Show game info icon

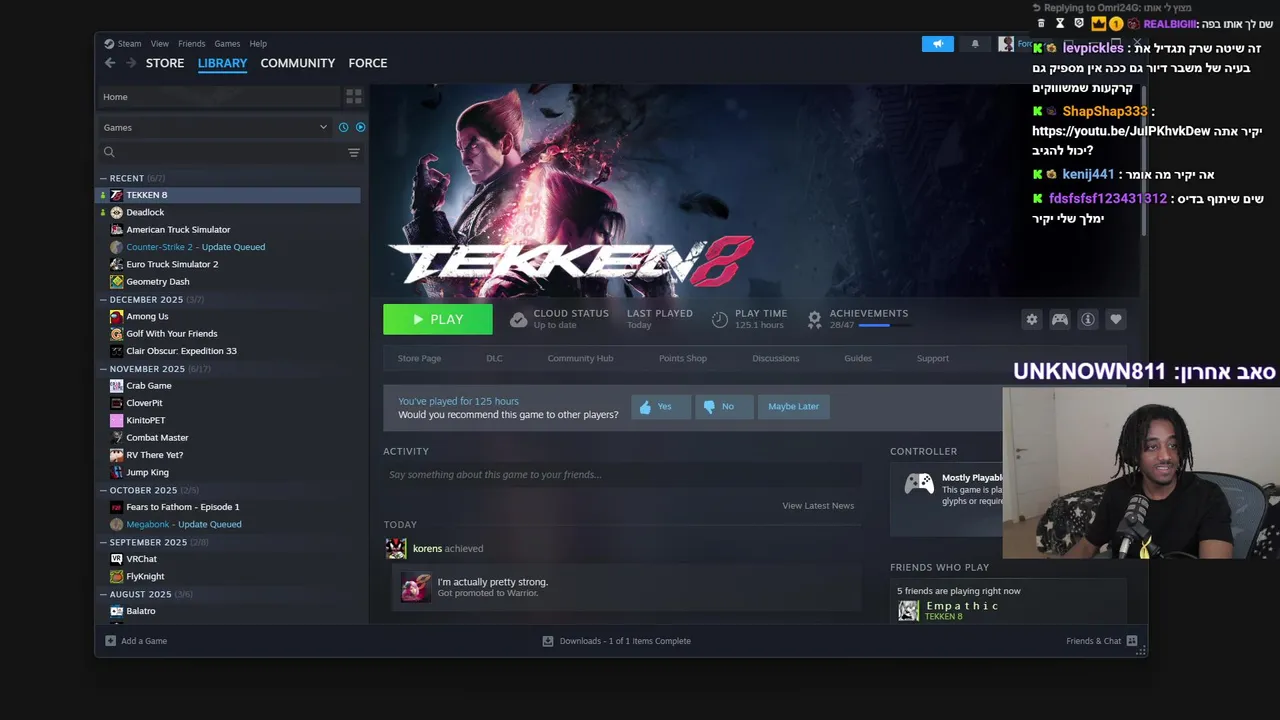pyautogui.click(x=1088, y=319)
